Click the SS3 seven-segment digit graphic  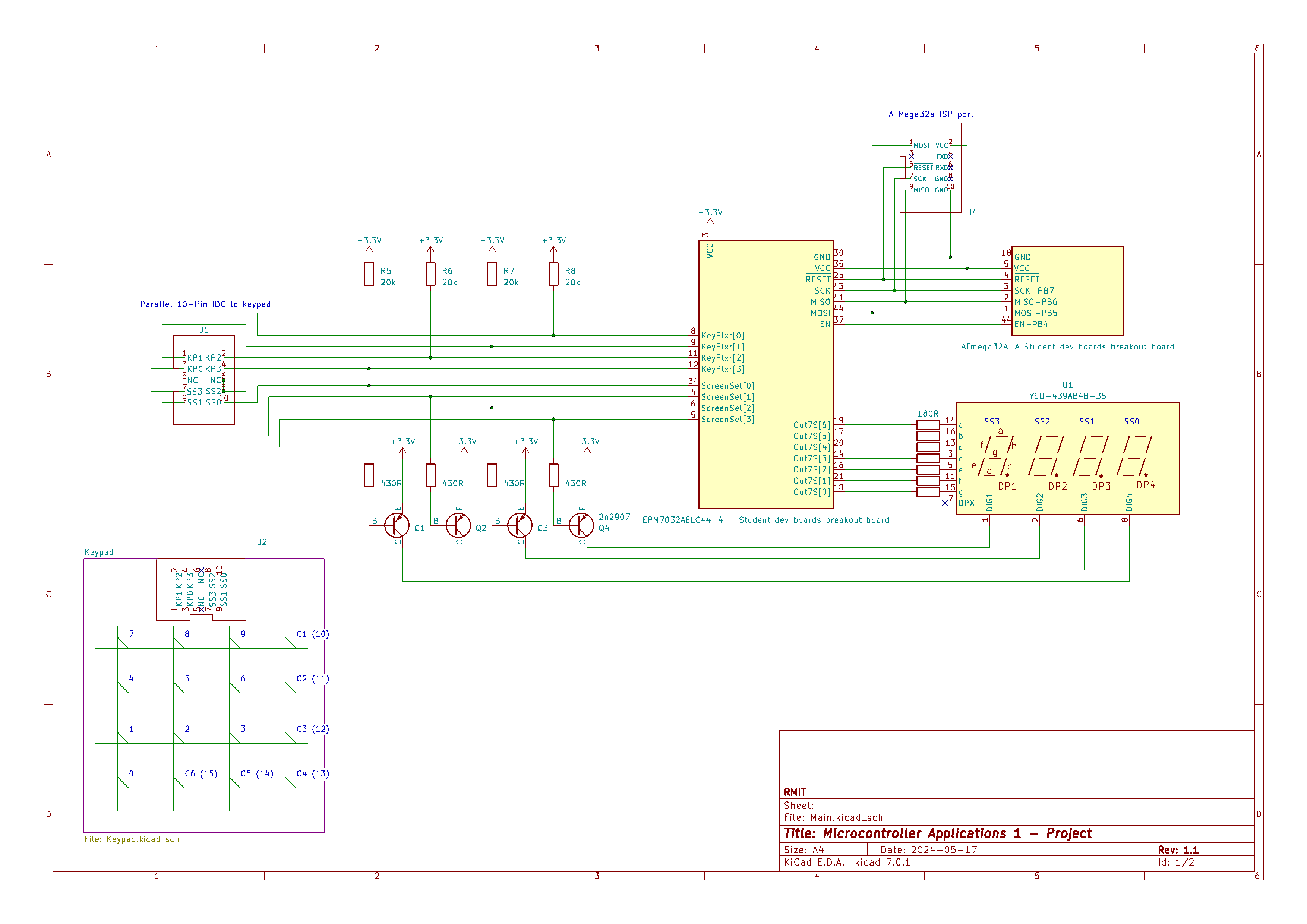pyautogui.click(x=996, y=455)
